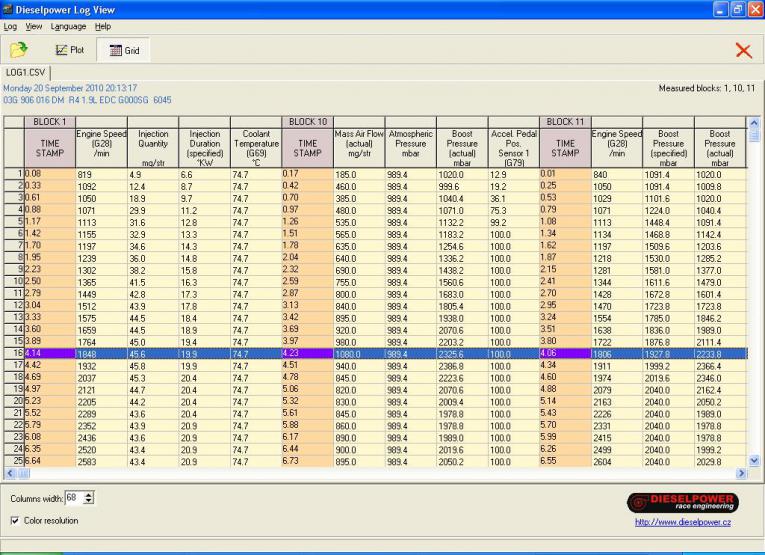The width and height of the screenshot is (765, 555).
Task: Click the Accel. Pedal Pos. Sensor header
Action: 514,148
